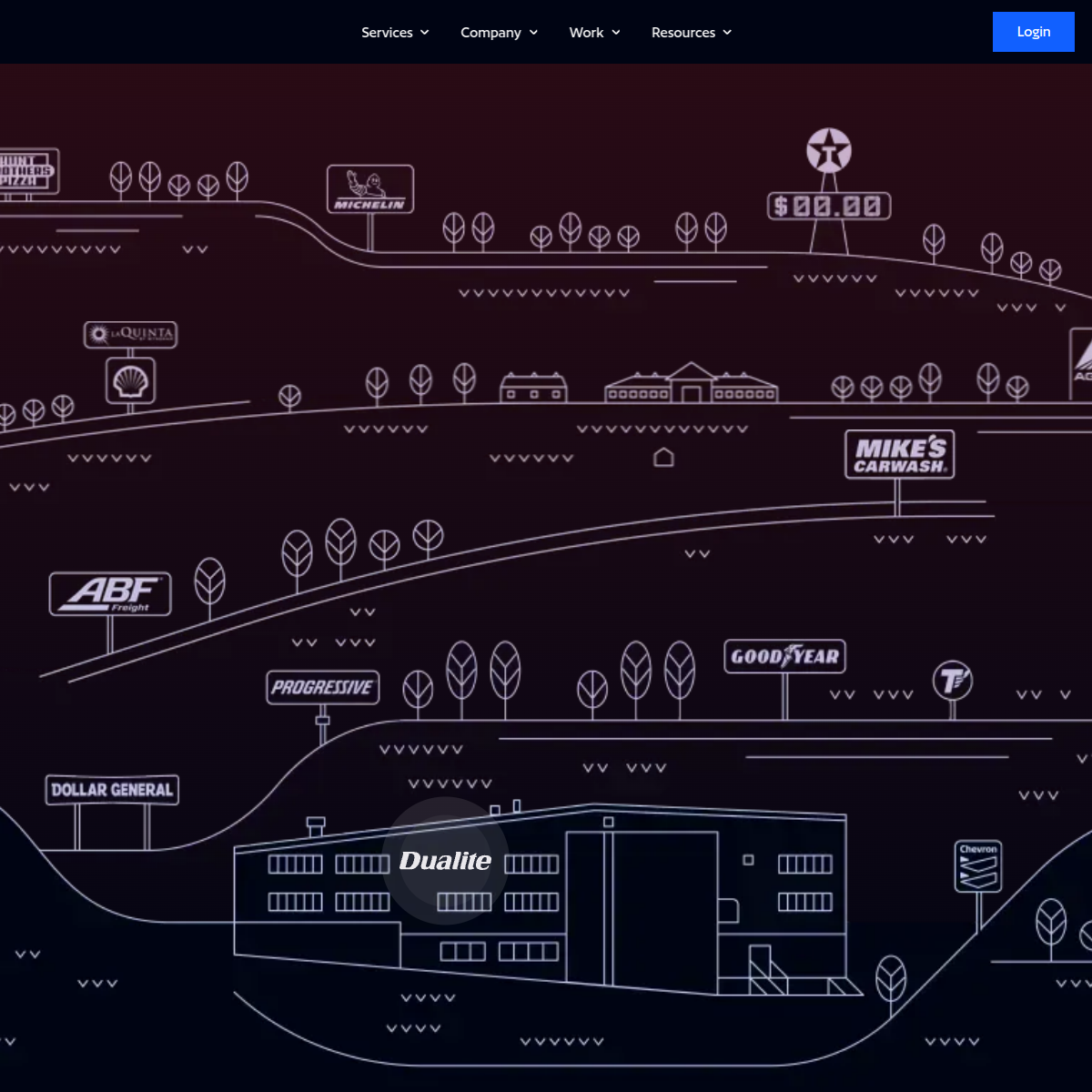Select the Goodyear sign
Screen dimensions: 1092x1092
pos(785,656)
